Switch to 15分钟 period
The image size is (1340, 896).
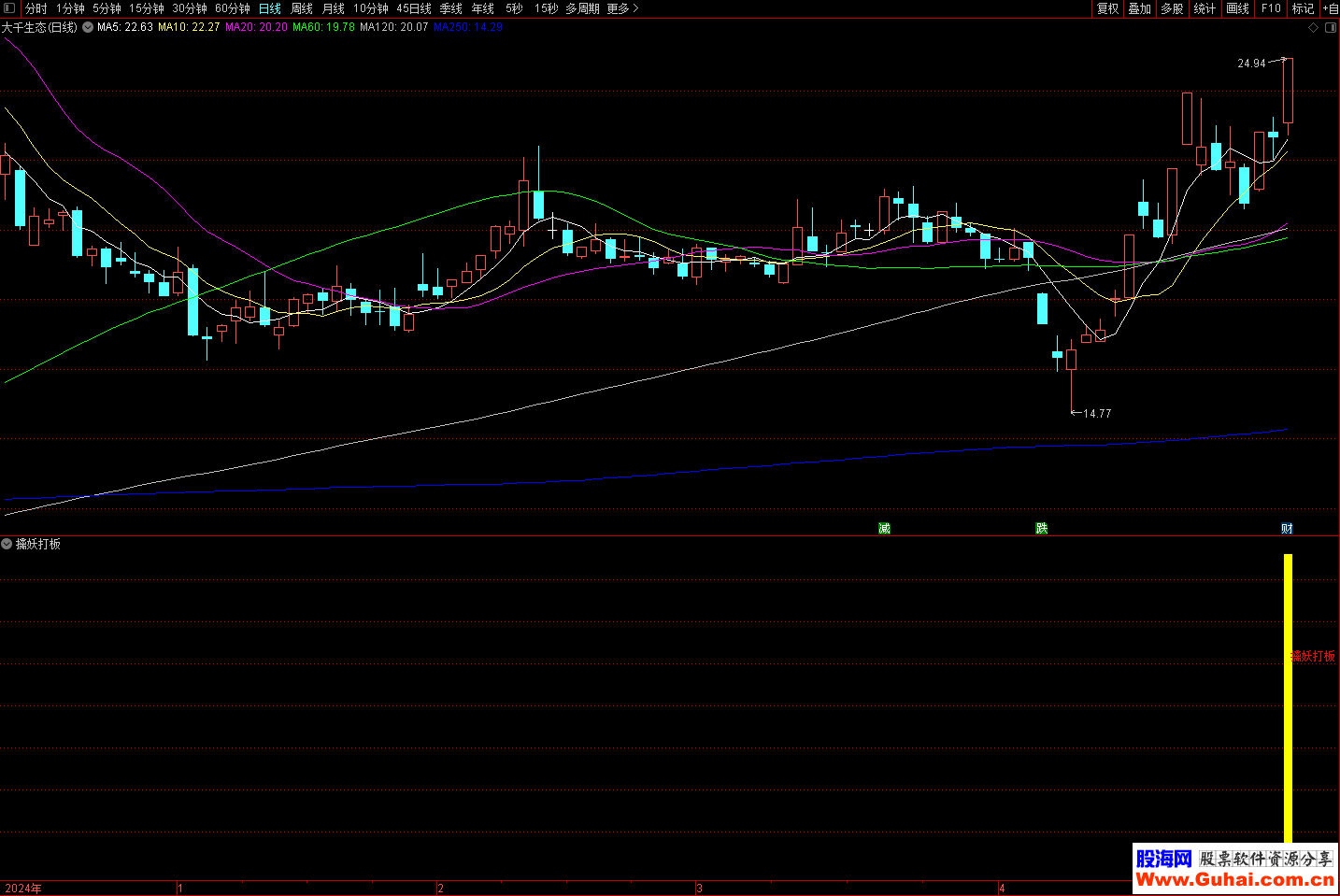pyautogui.click(x=146, y=8)
